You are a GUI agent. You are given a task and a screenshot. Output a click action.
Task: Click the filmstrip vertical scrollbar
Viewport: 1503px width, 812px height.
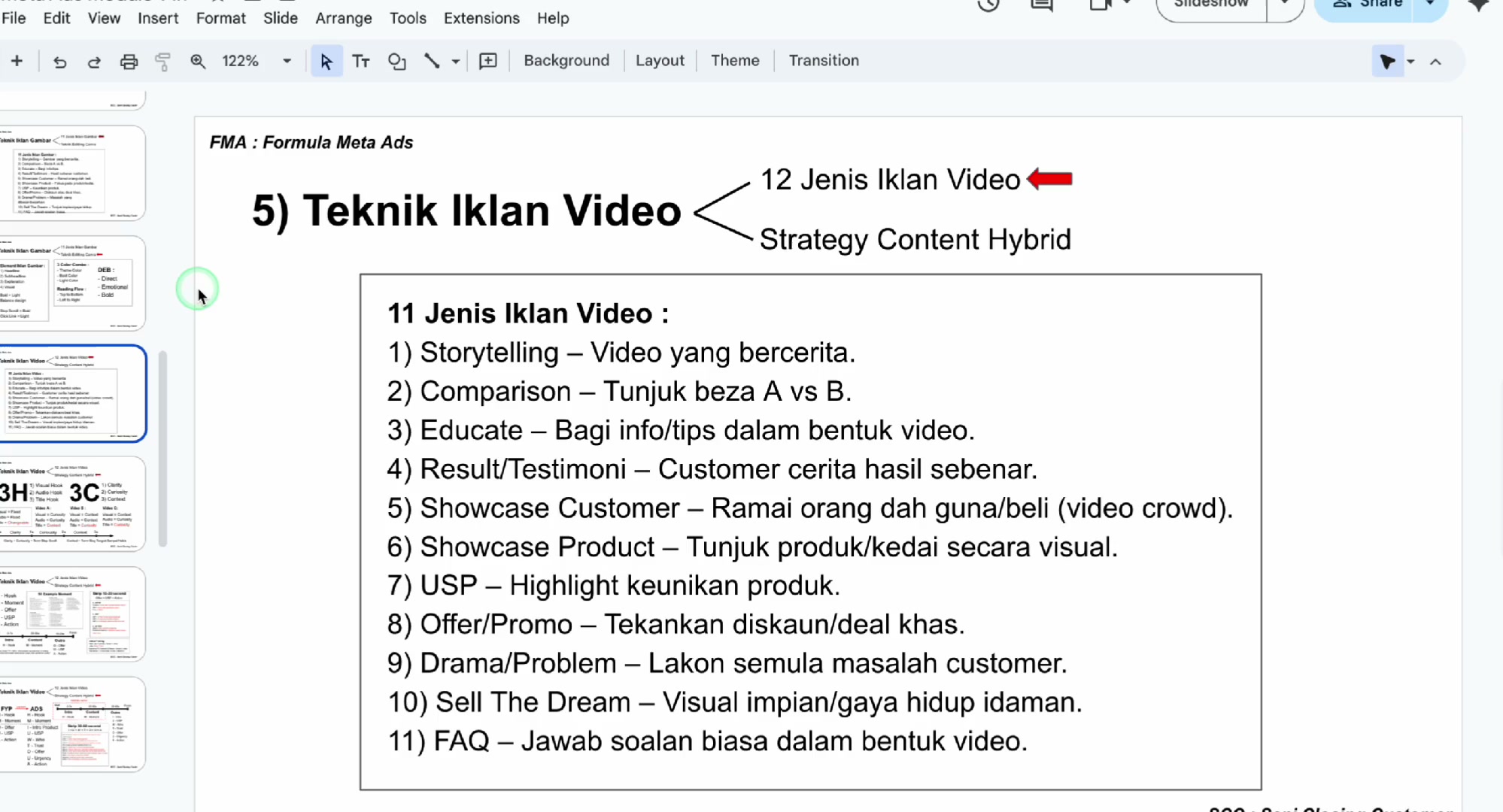coord(162,449)
